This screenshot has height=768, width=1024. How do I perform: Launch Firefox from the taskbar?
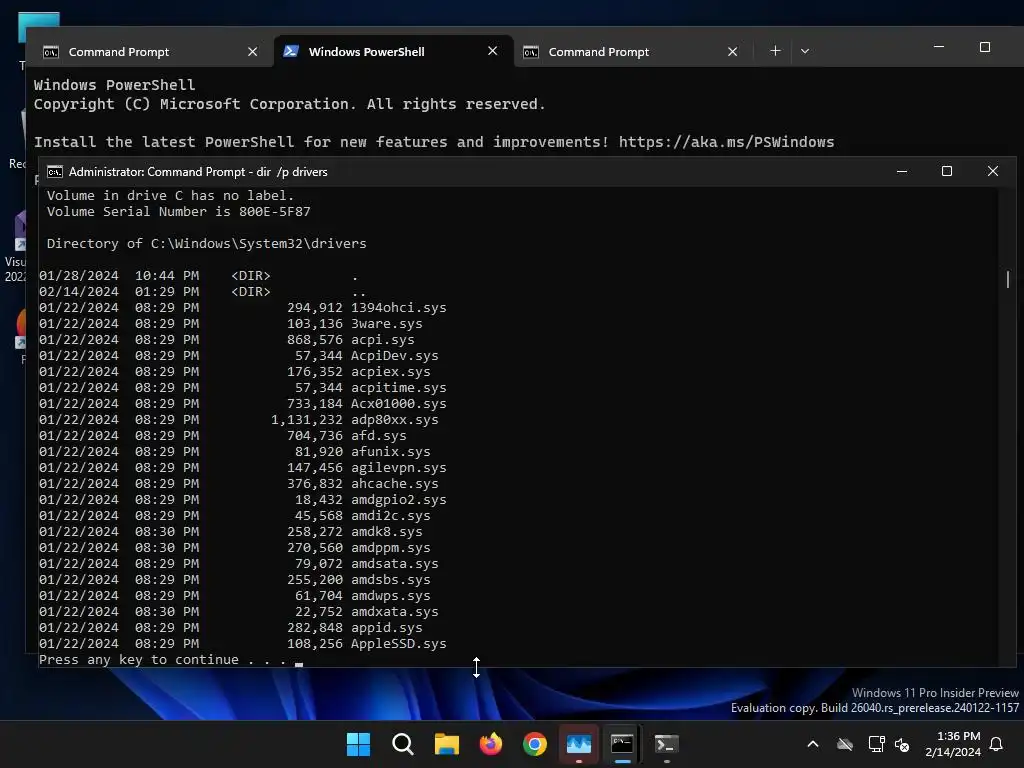point(490,744)
